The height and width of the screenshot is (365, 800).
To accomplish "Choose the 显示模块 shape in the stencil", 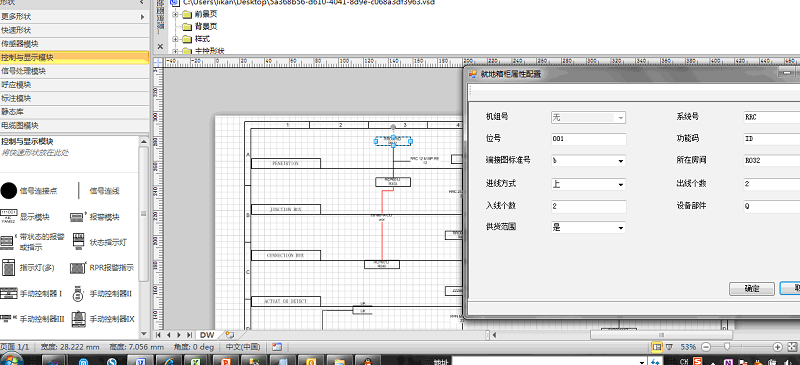I will pos(9,216).
